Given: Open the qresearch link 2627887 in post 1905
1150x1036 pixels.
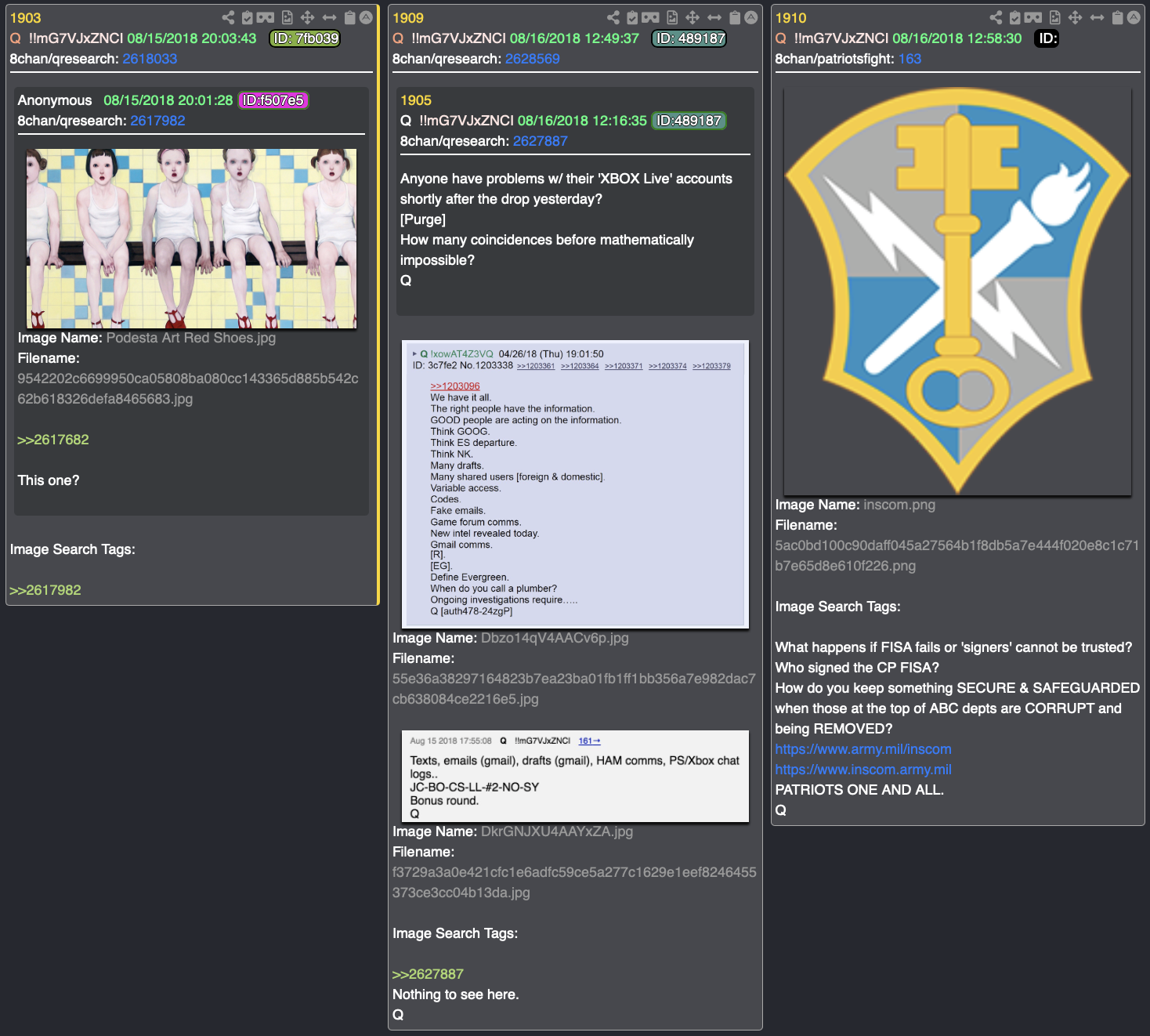Looking at the screenshot, I should [x=540, y=141].
